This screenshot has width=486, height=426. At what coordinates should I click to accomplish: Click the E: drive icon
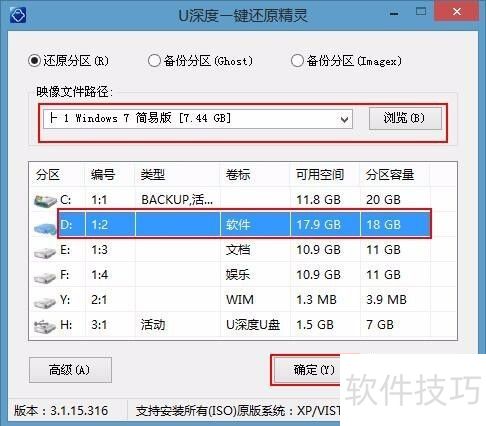tap(45, 253)
